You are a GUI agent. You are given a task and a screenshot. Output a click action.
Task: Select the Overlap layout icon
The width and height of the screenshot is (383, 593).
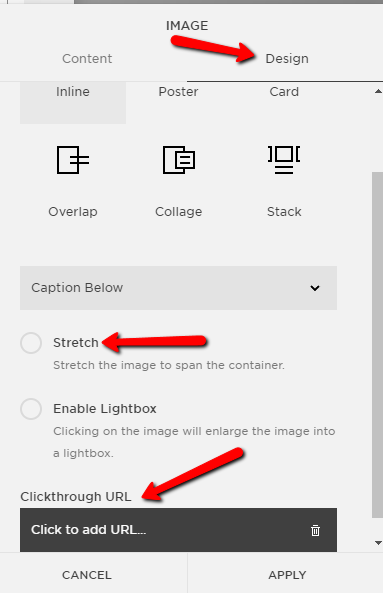[73, 160]
